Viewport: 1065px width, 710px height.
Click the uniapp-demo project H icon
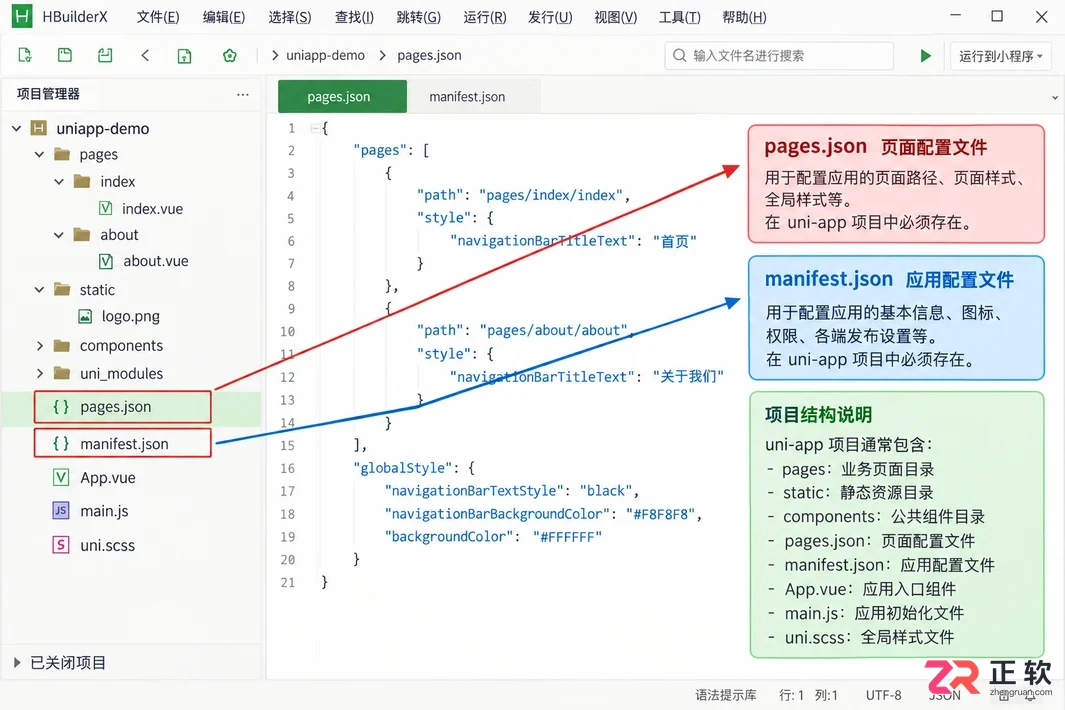(x=39, y=128)
